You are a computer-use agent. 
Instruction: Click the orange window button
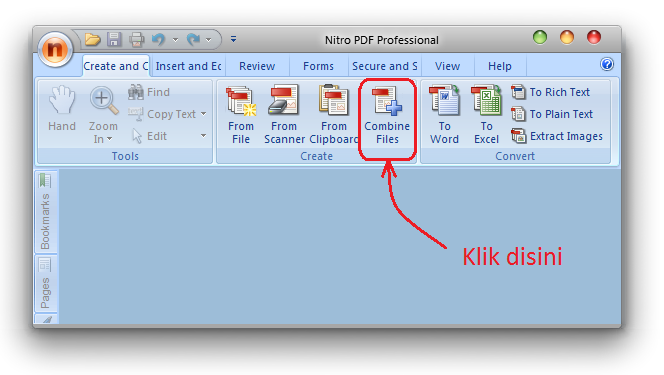click(x=567, y=37)
